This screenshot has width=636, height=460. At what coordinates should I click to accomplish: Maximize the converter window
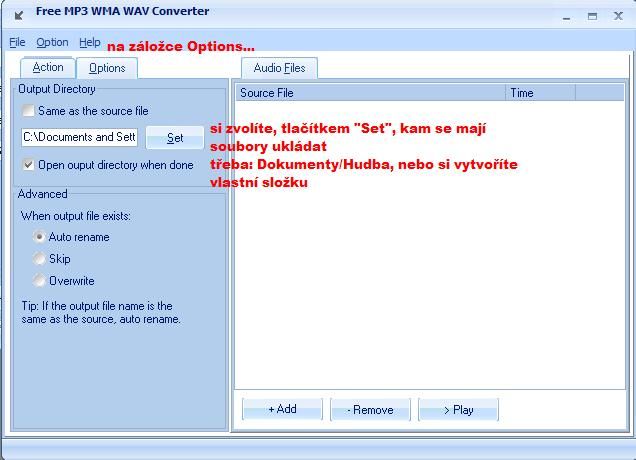[592, 16]
